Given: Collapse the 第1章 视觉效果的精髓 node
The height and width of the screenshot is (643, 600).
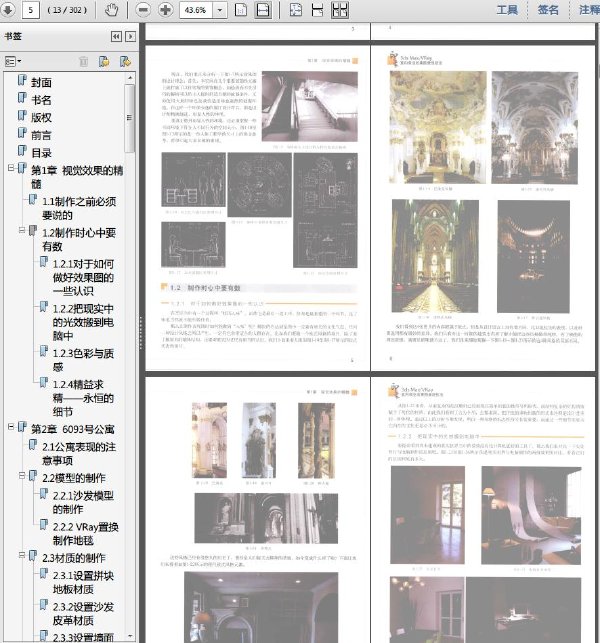Looking at the screenshot, I should tap(11, 168).
